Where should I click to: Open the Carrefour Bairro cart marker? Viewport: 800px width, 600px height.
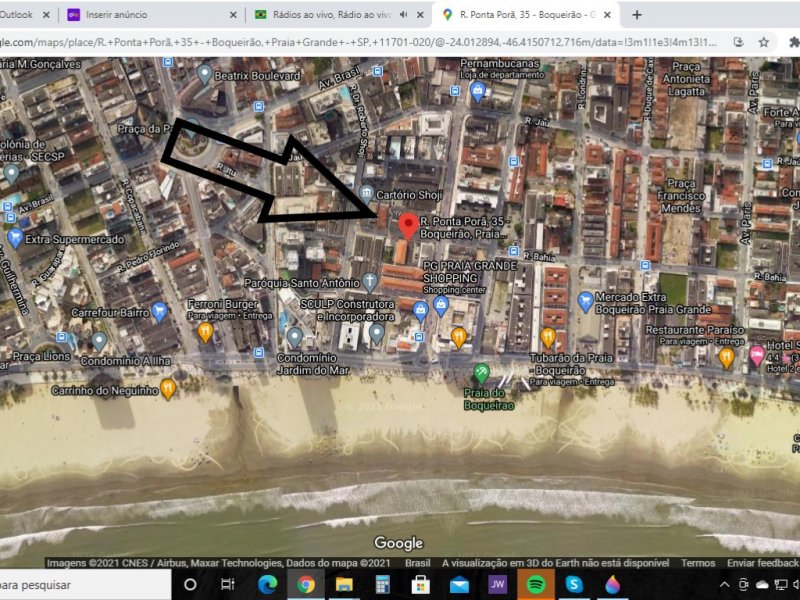(x=160, y=312)
